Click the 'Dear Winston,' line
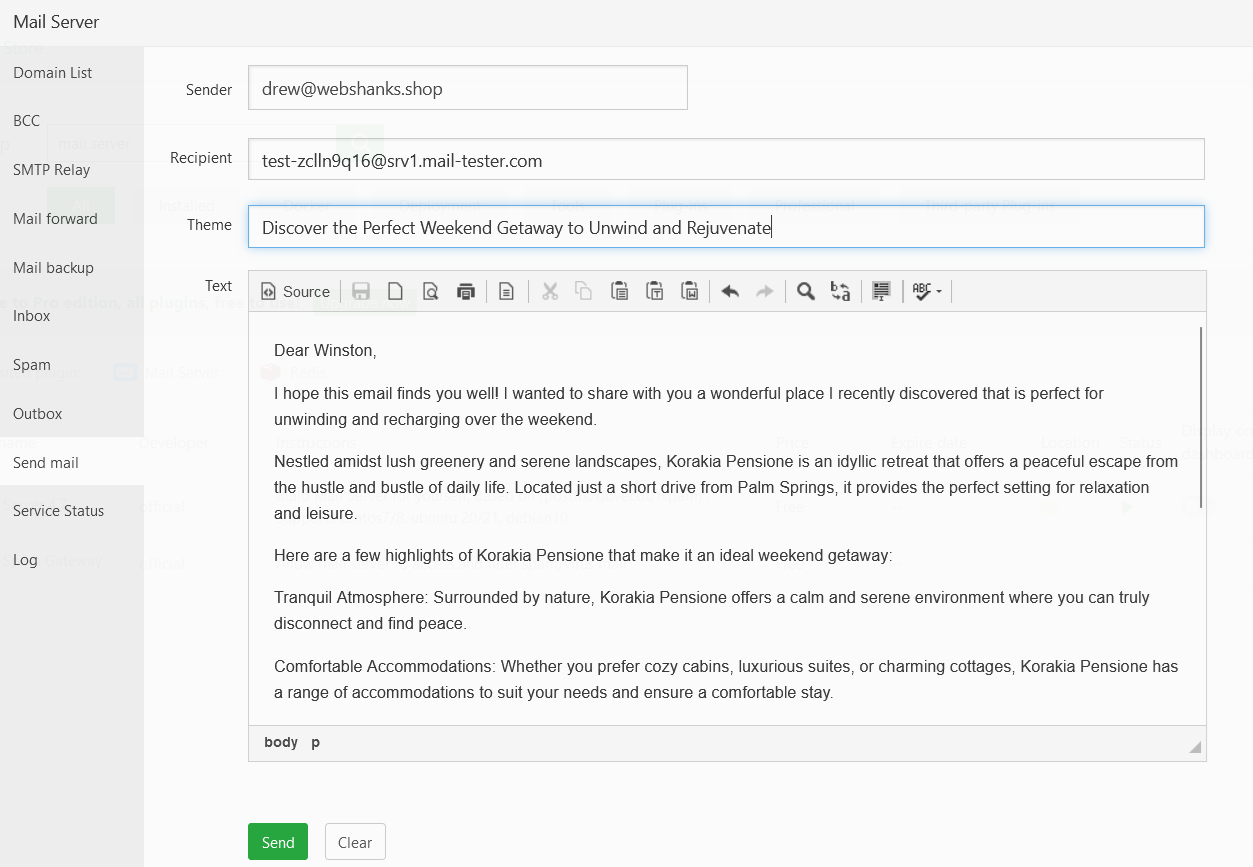Screen dimensions: 1253x867 click(325, 351)
